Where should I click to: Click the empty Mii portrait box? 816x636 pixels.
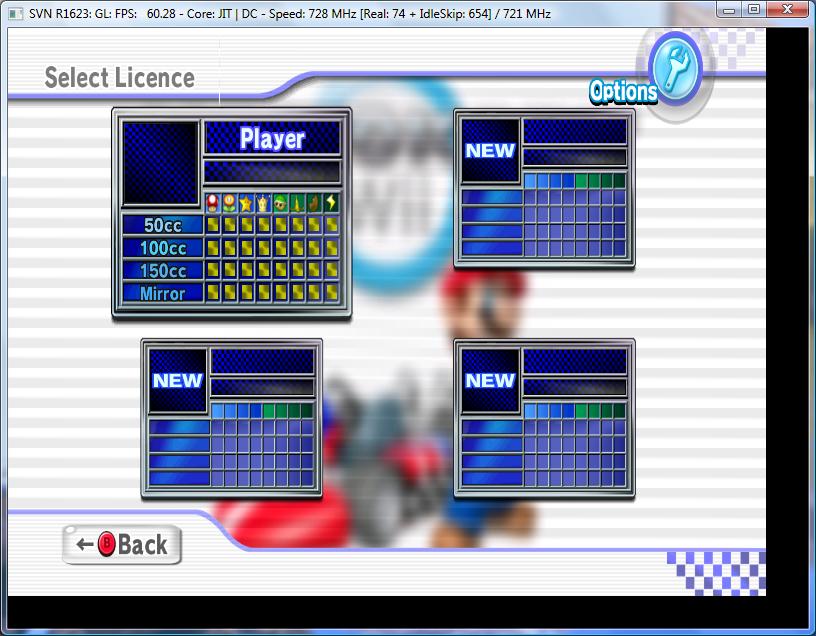(161, 163)
